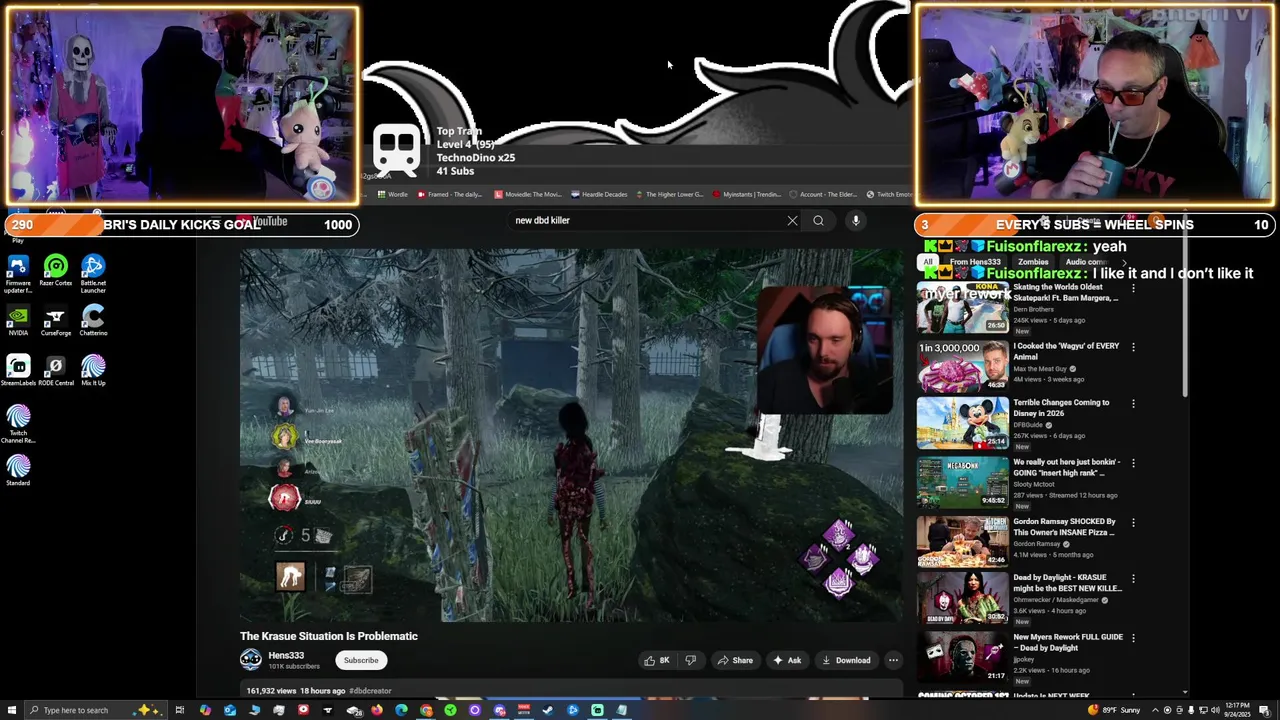Screen dimensions: 1280x720
Task: Open Framed - The daily bookmark
Action: tap(450, 194)
